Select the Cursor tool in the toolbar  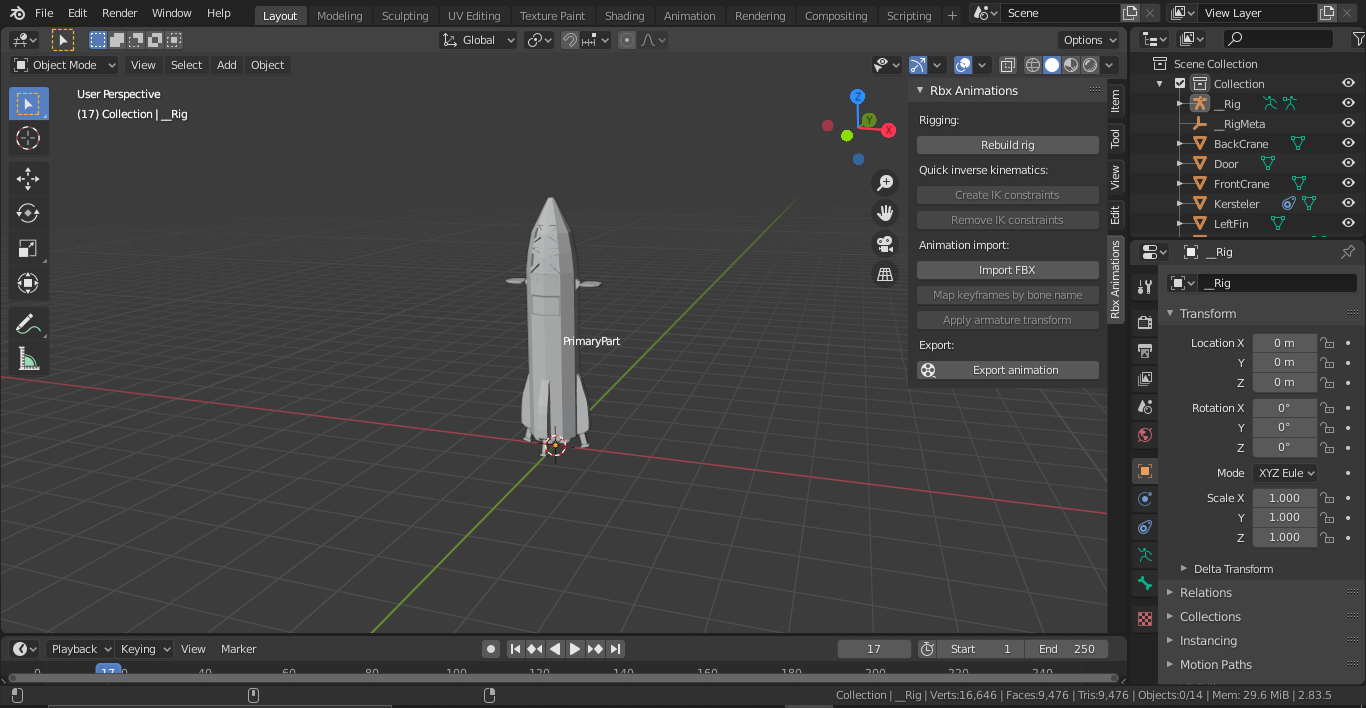pyautogui.click(x=28, y=139)
